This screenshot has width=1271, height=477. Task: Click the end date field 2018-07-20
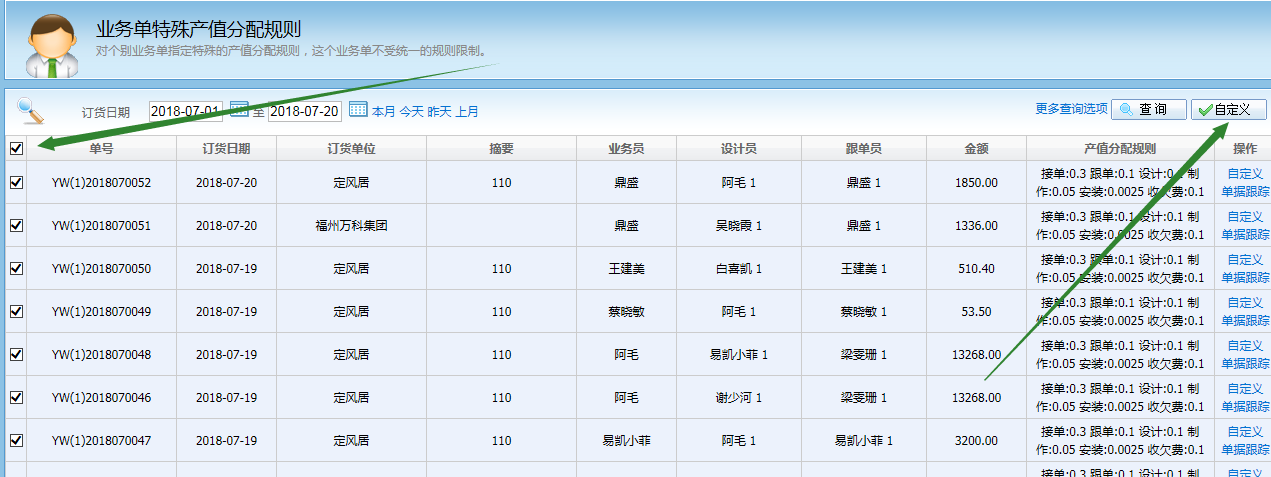305,111
